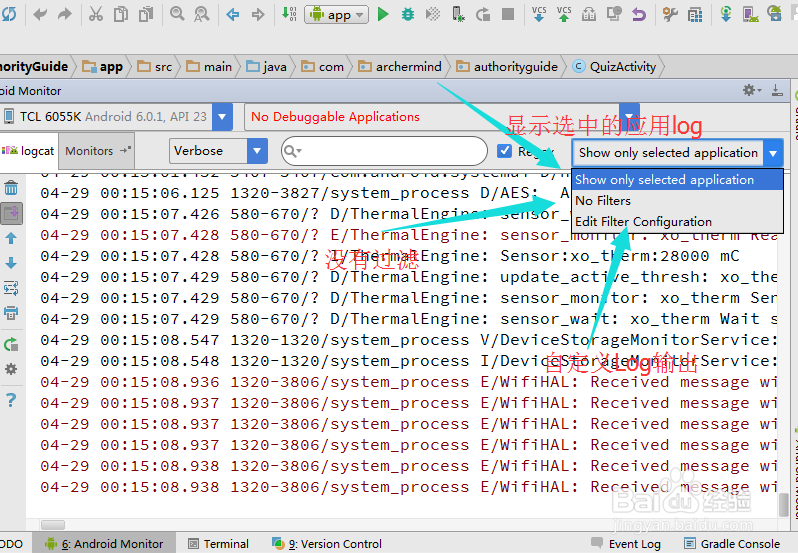Toggle scroll to the end of logcat
Screen dimensions: 798x553
[11, 213]
